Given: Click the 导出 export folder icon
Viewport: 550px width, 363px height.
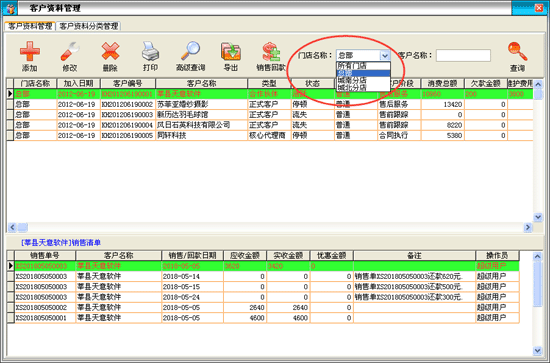Looking at the screenshot, I should click(231, 51).
